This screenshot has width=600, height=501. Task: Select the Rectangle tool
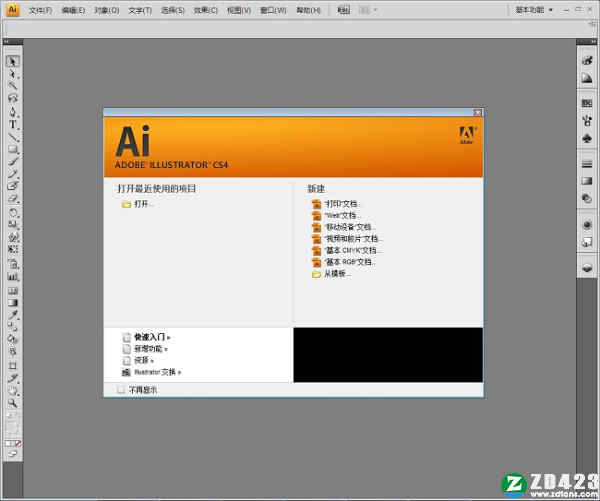tap(13, 149)
